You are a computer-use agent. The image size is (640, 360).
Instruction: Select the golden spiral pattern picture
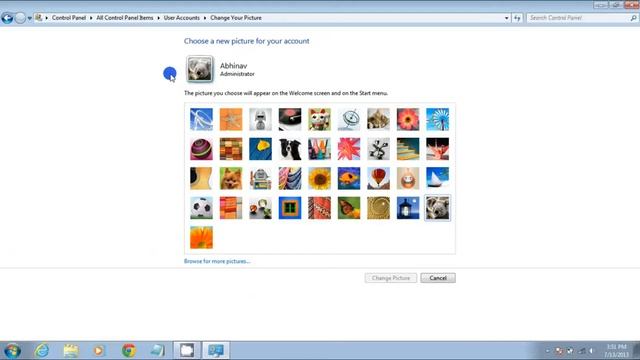pos(378,208)
